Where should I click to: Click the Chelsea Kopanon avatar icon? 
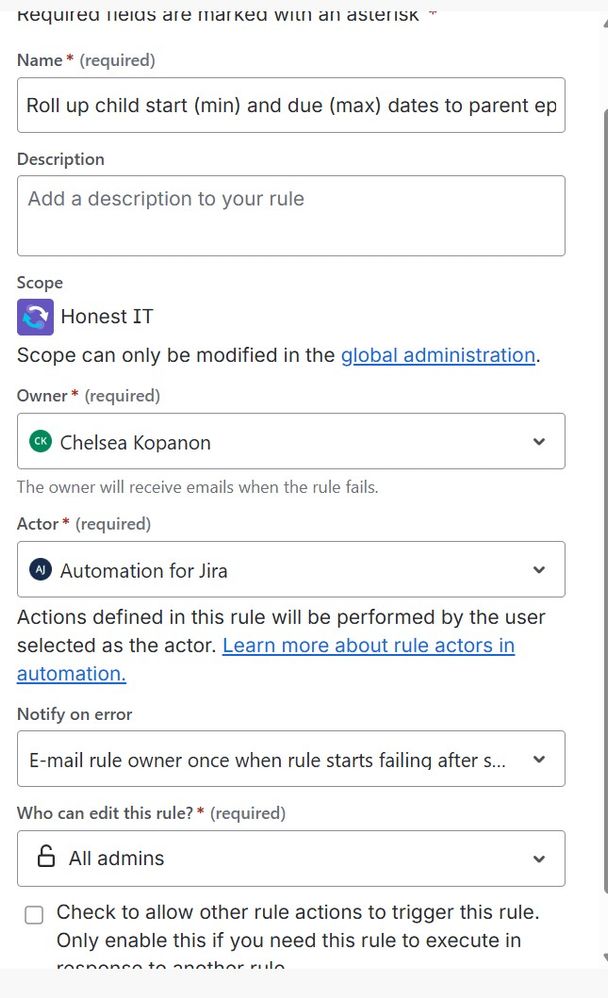pyautogui.click(x=41, y=441)
